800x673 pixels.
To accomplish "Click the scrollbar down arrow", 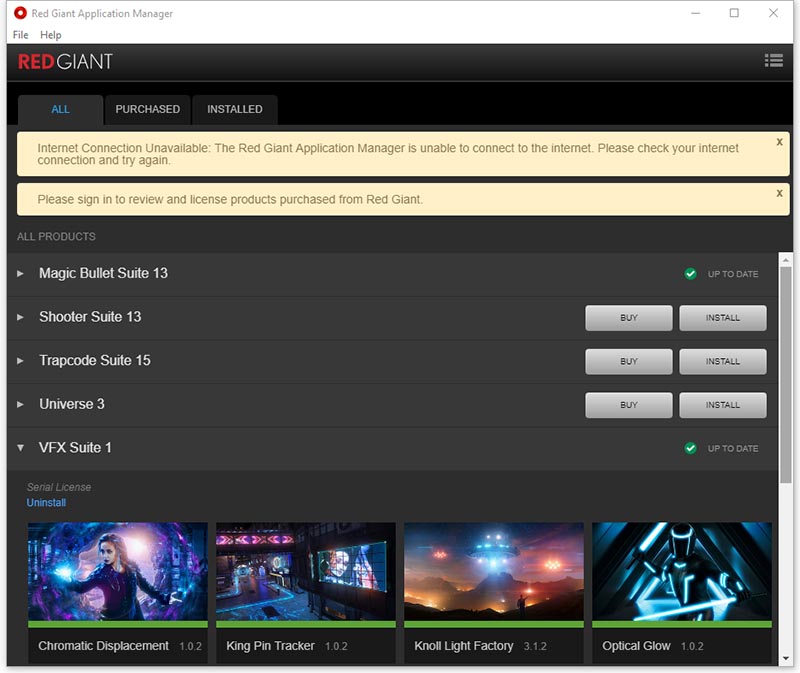I will point(785,658).
